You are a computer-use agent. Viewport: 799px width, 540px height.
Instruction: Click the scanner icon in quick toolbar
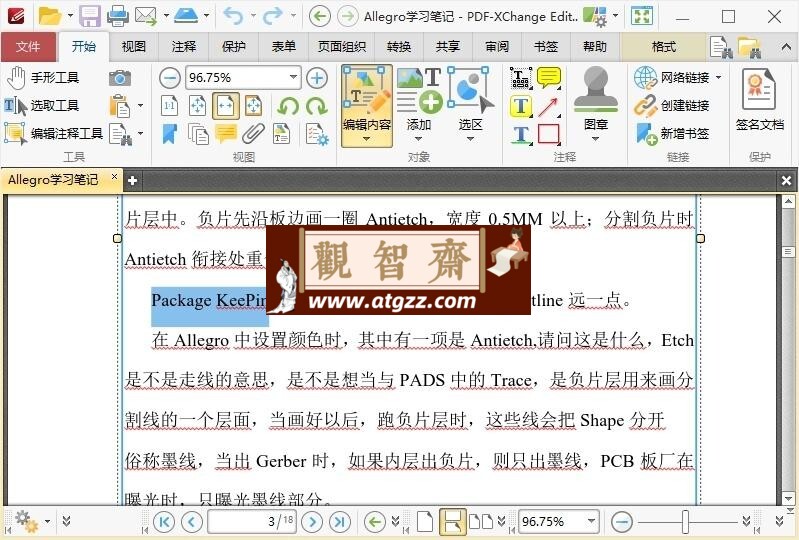[x=185, y=16]
